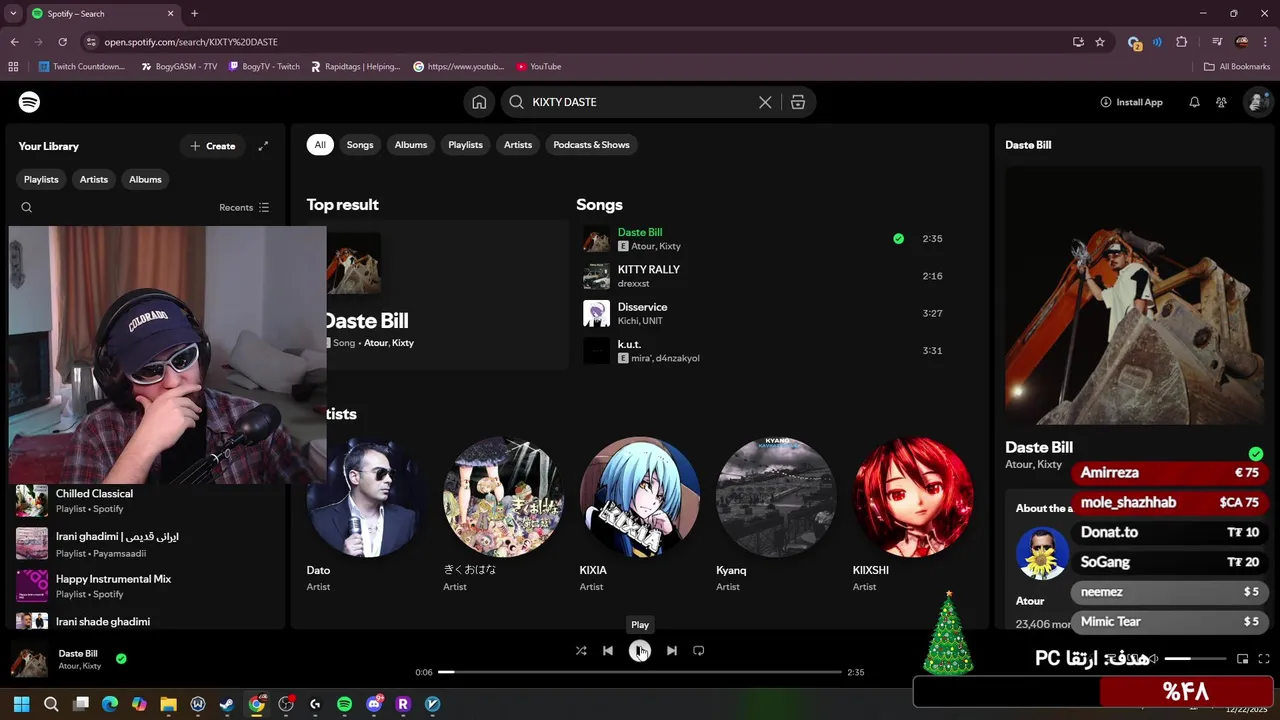1280x720 pixels.
Task: Open the Recents sort dropdown
Action: click(244, 208)
